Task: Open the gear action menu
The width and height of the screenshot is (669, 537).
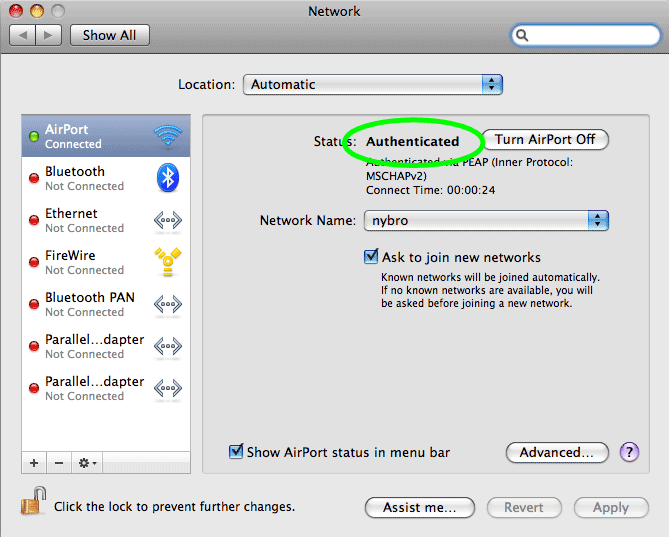Action: (x=87, y=463)
